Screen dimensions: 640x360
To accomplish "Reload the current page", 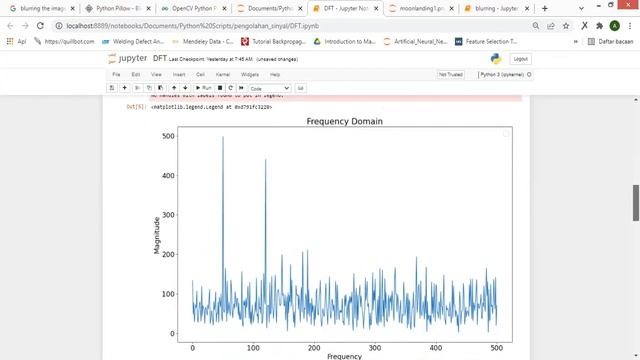I will tap(40, 26).
